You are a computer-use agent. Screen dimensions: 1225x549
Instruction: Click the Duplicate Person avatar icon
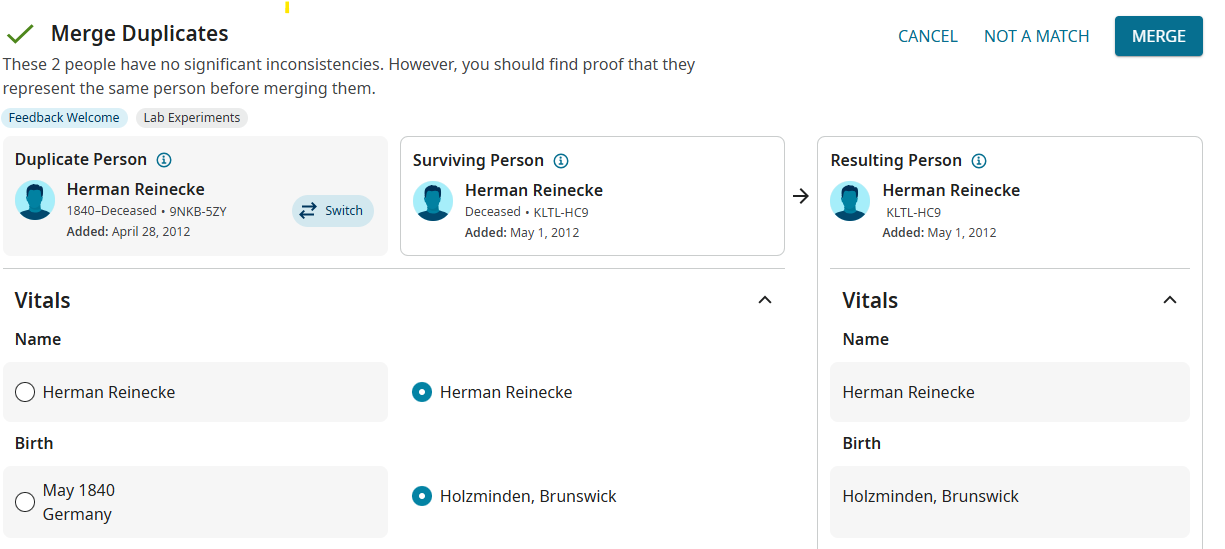35,200
